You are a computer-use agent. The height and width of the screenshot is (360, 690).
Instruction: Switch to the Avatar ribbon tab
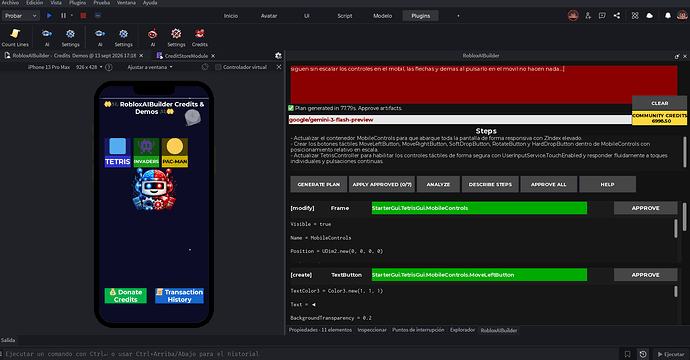point(269,16)
